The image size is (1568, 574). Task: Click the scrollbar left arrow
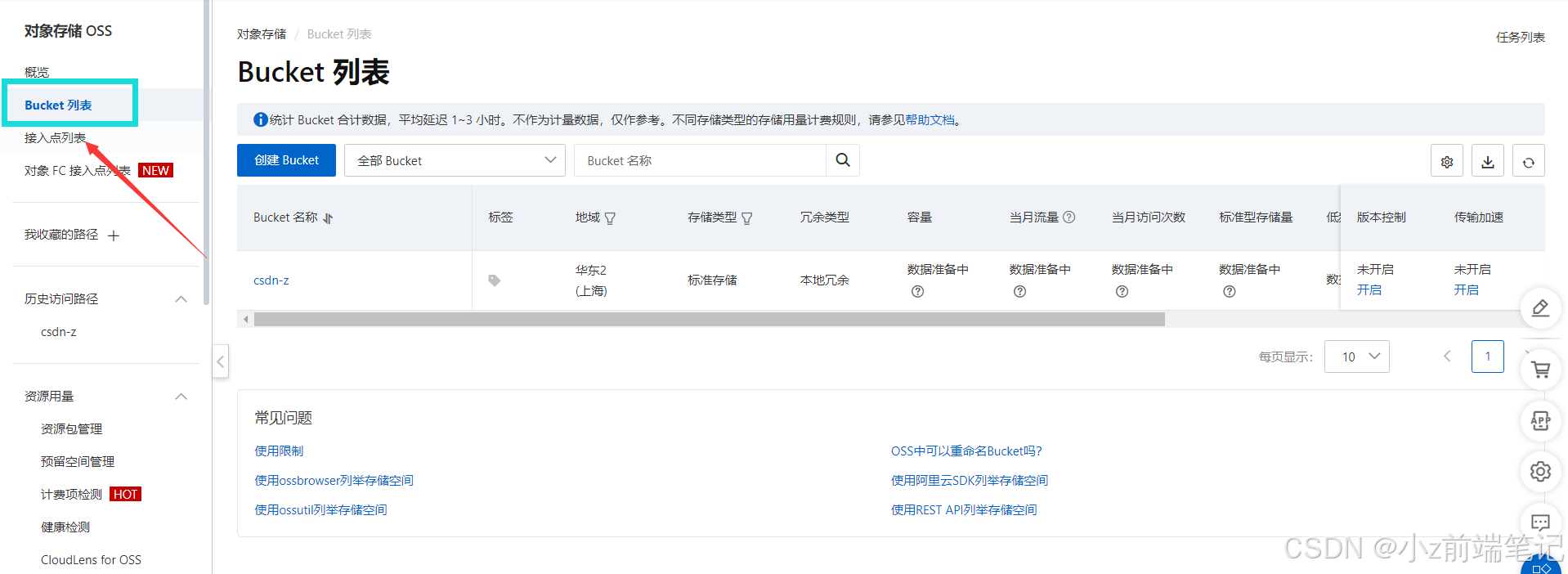245,320
